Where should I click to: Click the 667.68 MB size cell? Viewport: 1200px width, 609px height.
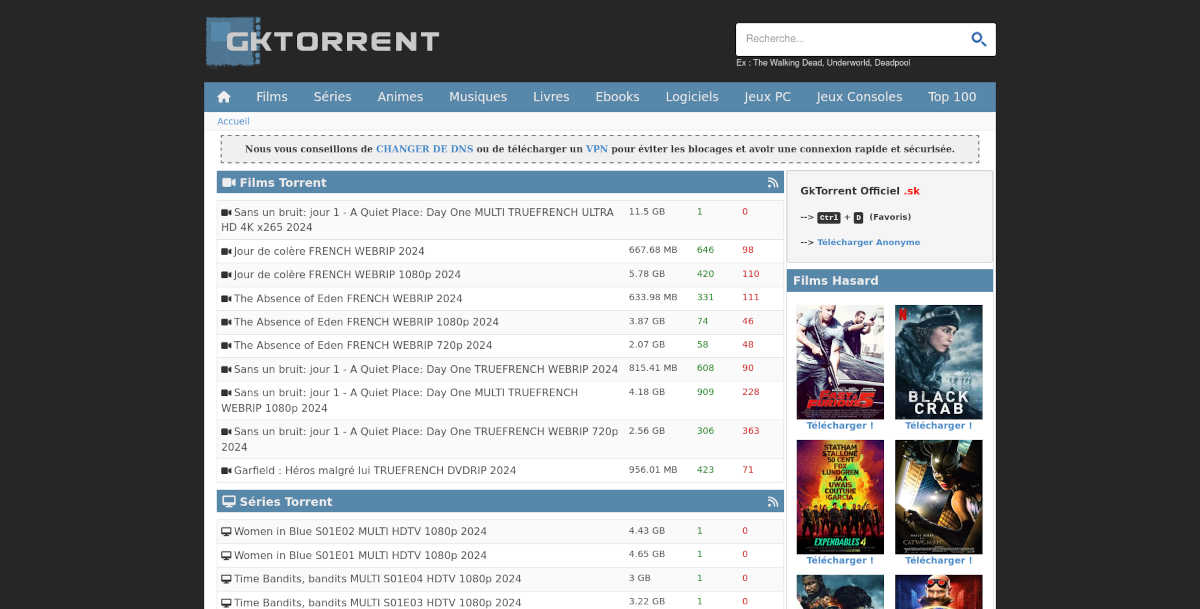[653, 250]
